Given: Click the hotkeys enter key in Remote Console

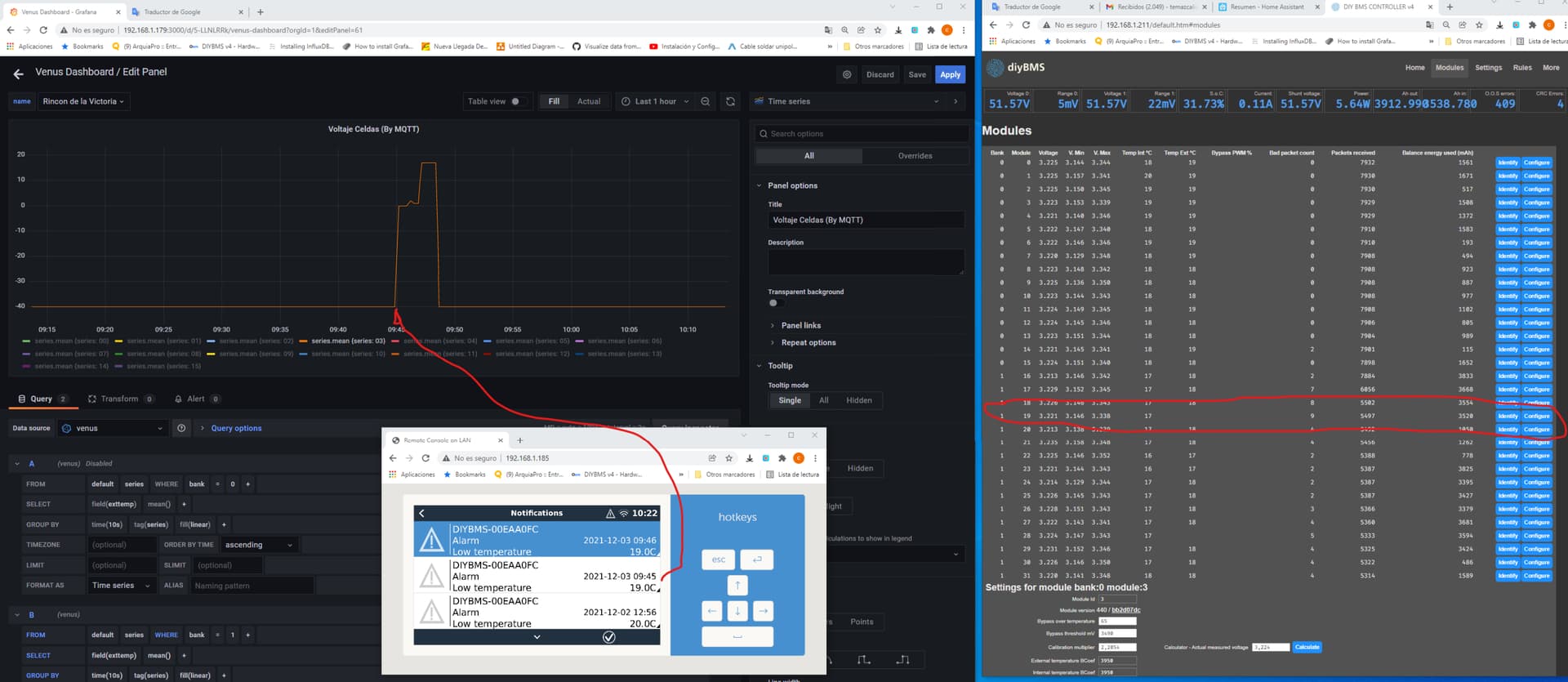Looking at the screenshot, I should [x=757, y=559].
